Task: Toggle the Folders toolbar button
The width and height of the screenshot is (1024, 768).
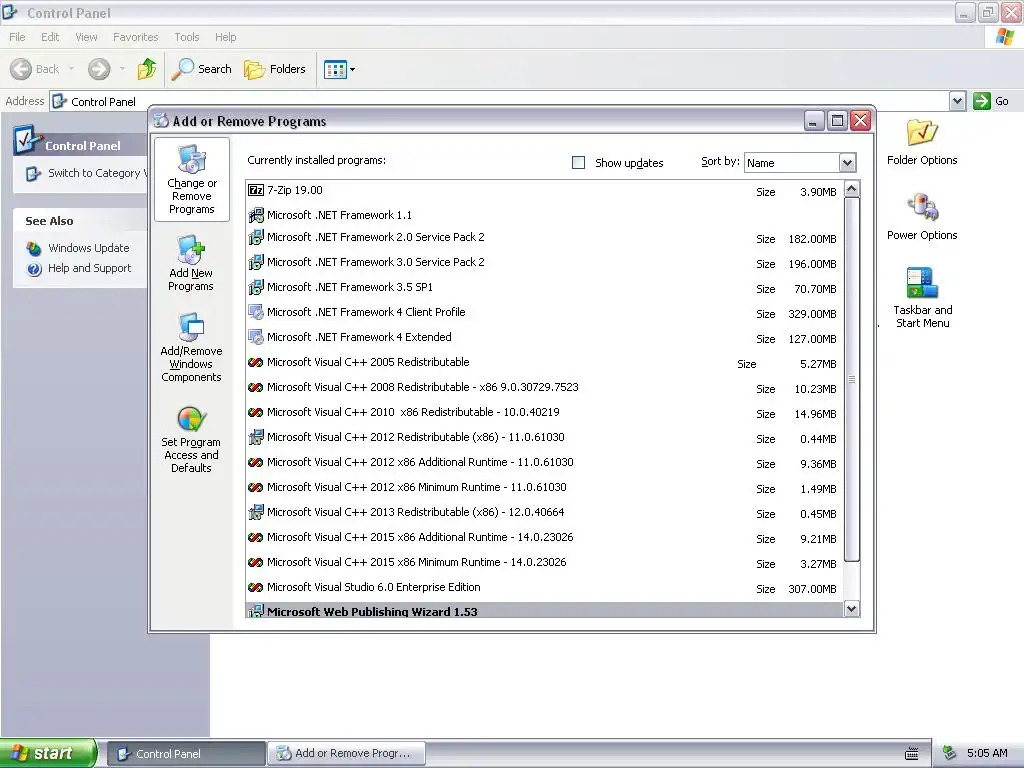Action: [274, 69]
